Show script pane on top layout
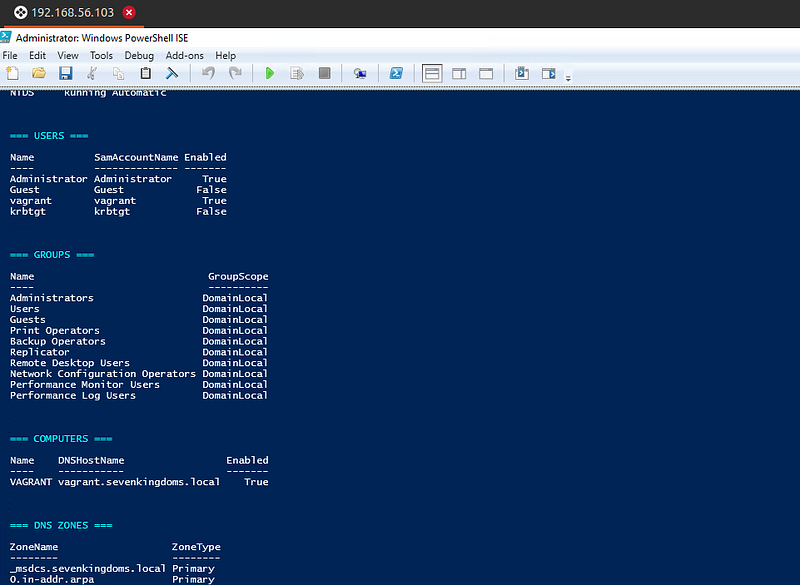 432,73
